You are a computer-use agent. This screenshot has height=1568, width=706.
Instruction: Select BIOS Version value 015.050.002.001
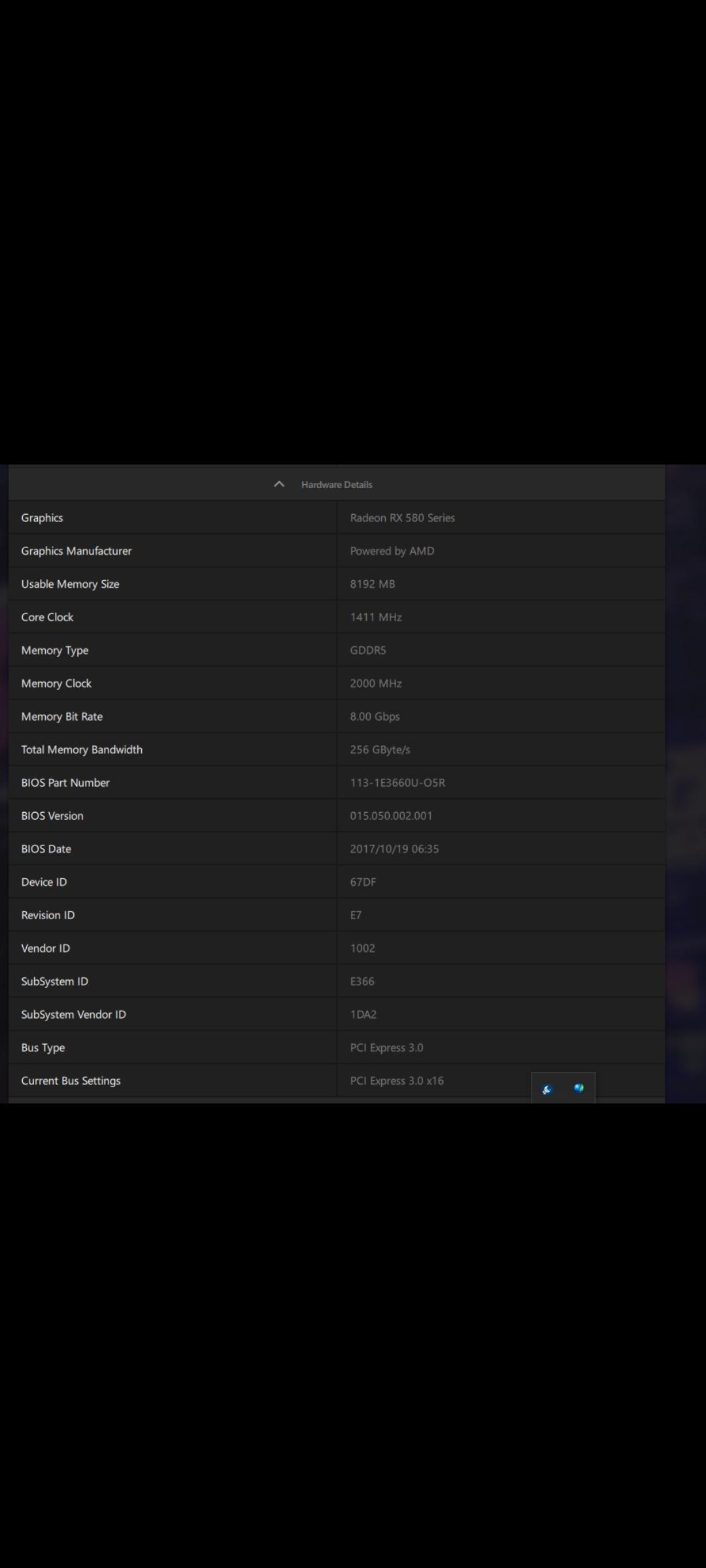point(391,816)
